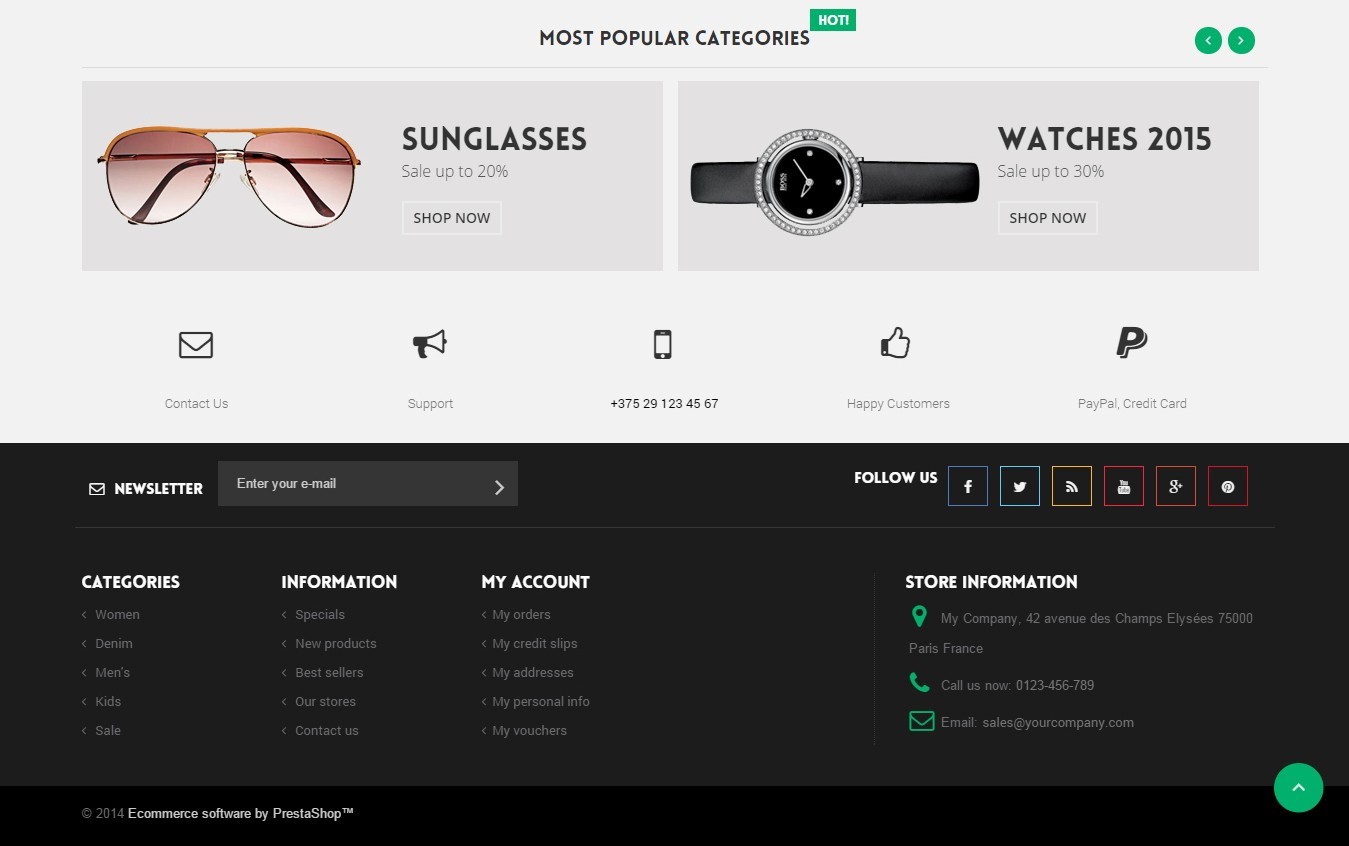The width and height of the screenshot is (1349, 846).
Task: Submit newsletter email with arrow button
Action: point(499,487)
